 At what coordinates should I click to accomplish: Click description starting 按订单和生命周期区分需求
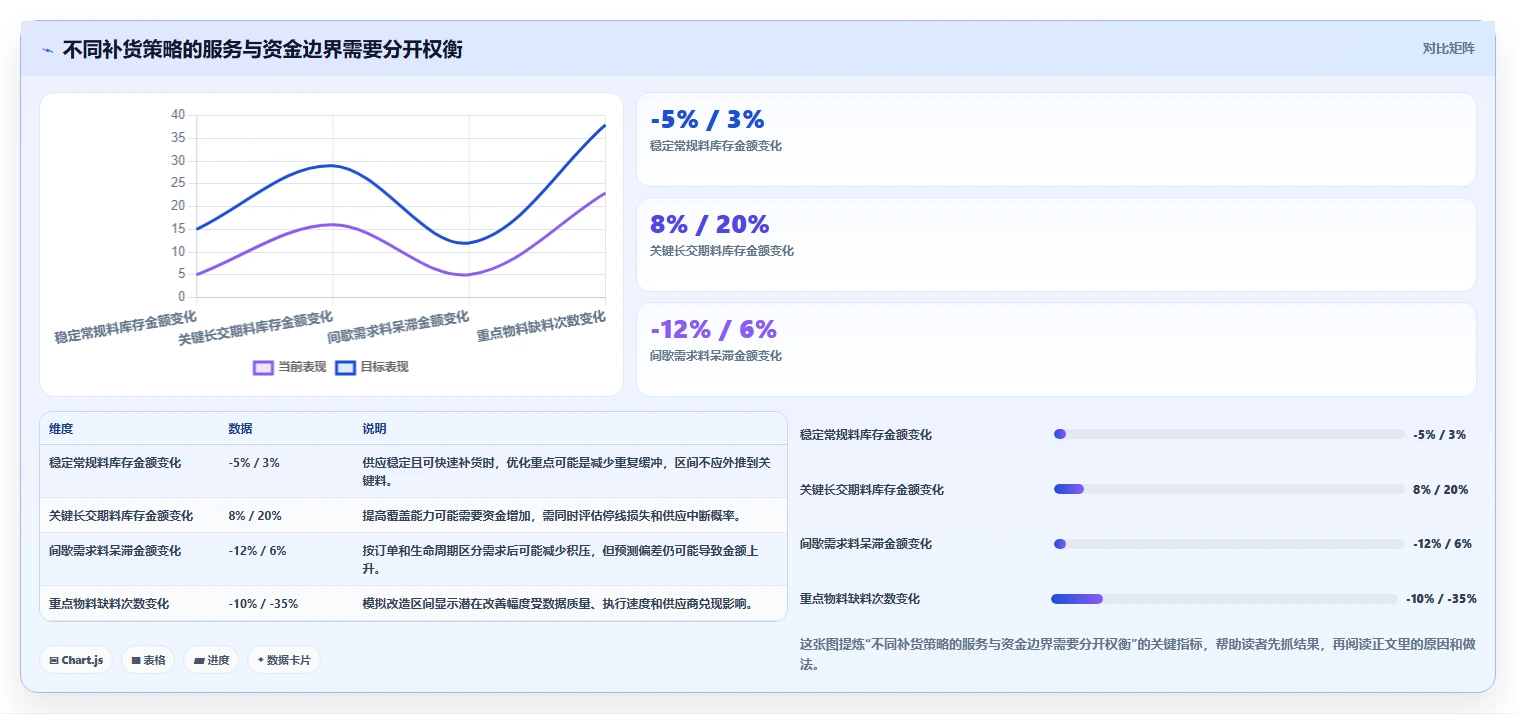[561, 560]
